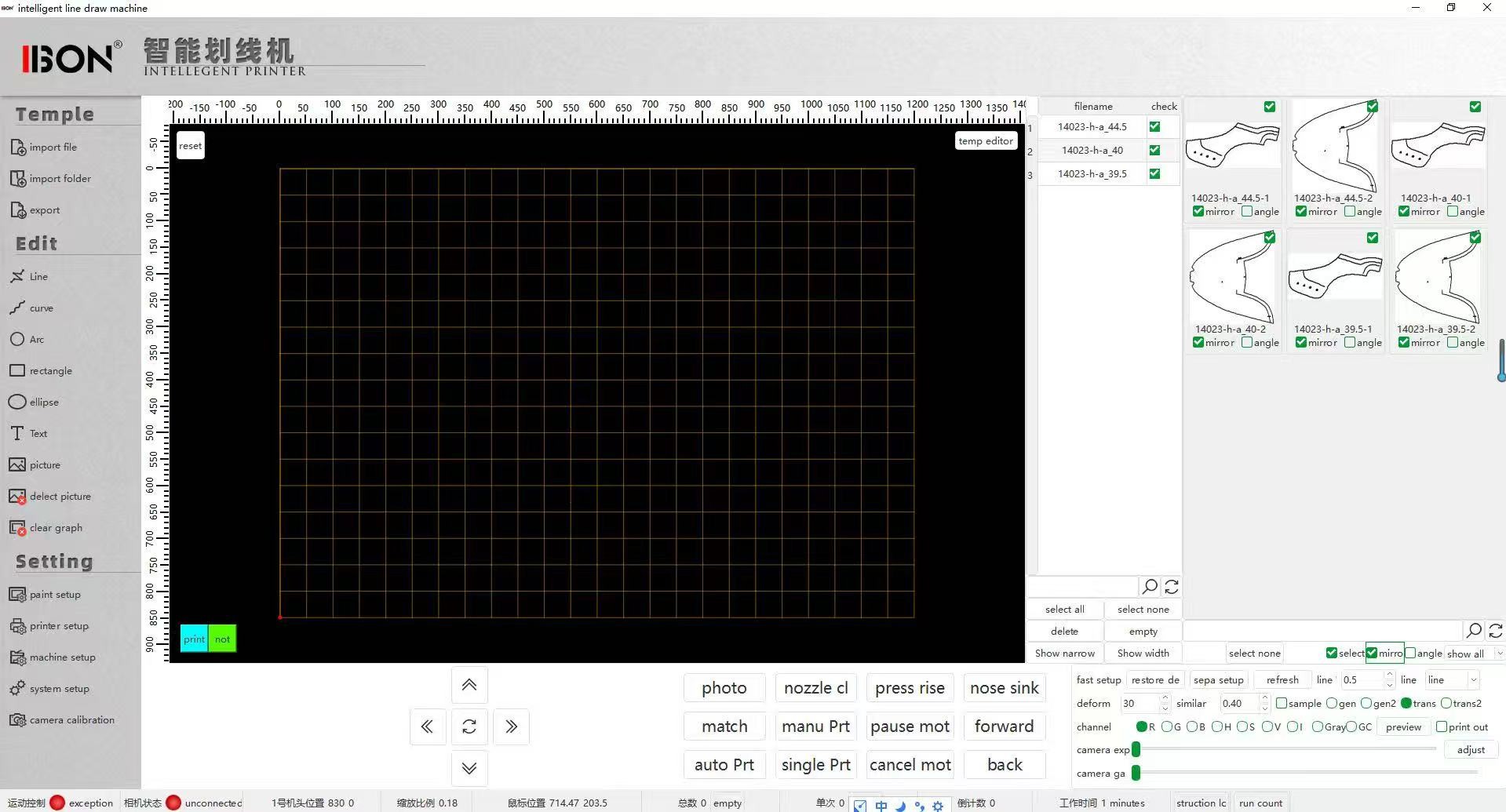Click the nozzle cl button
The width and height of the screenshot is (1506, 812).
tap(816, 688)
